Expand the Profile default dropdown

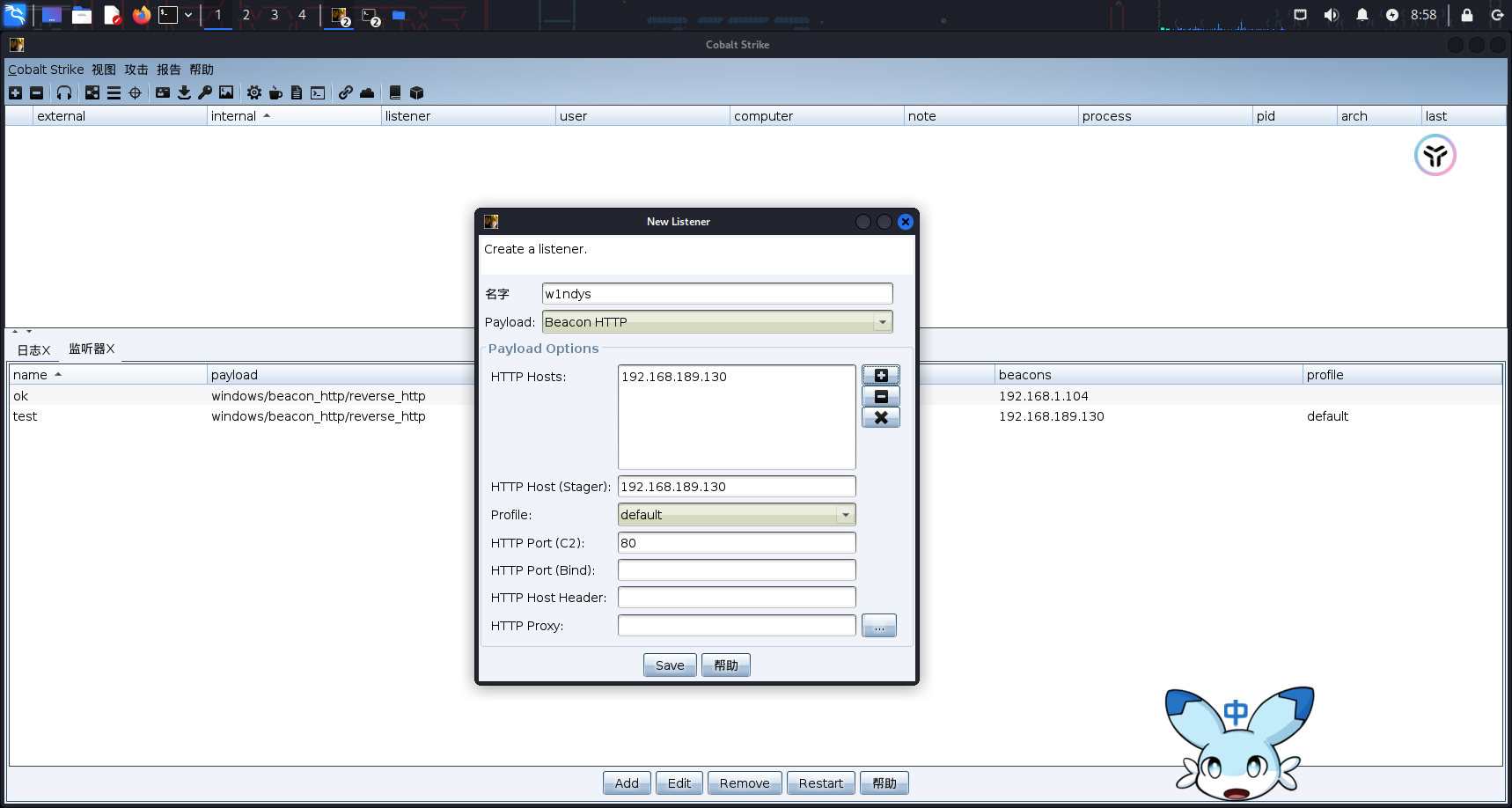point(736,515)
